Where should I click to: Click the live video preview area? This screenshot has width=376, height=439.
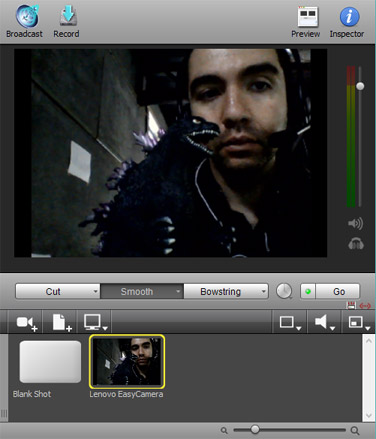pos(171,153)
